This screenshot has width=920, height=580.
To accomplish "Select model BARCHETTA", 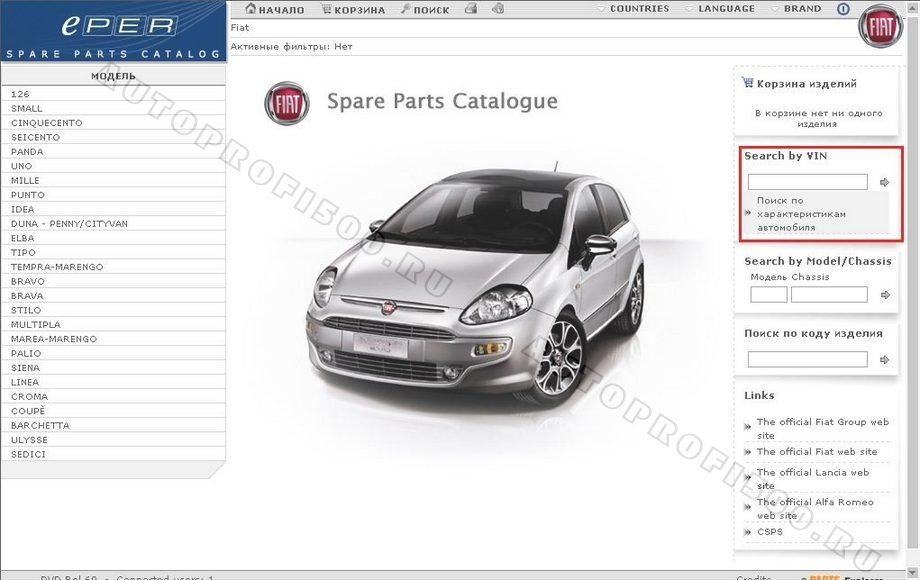I will [x=113, y=425].
